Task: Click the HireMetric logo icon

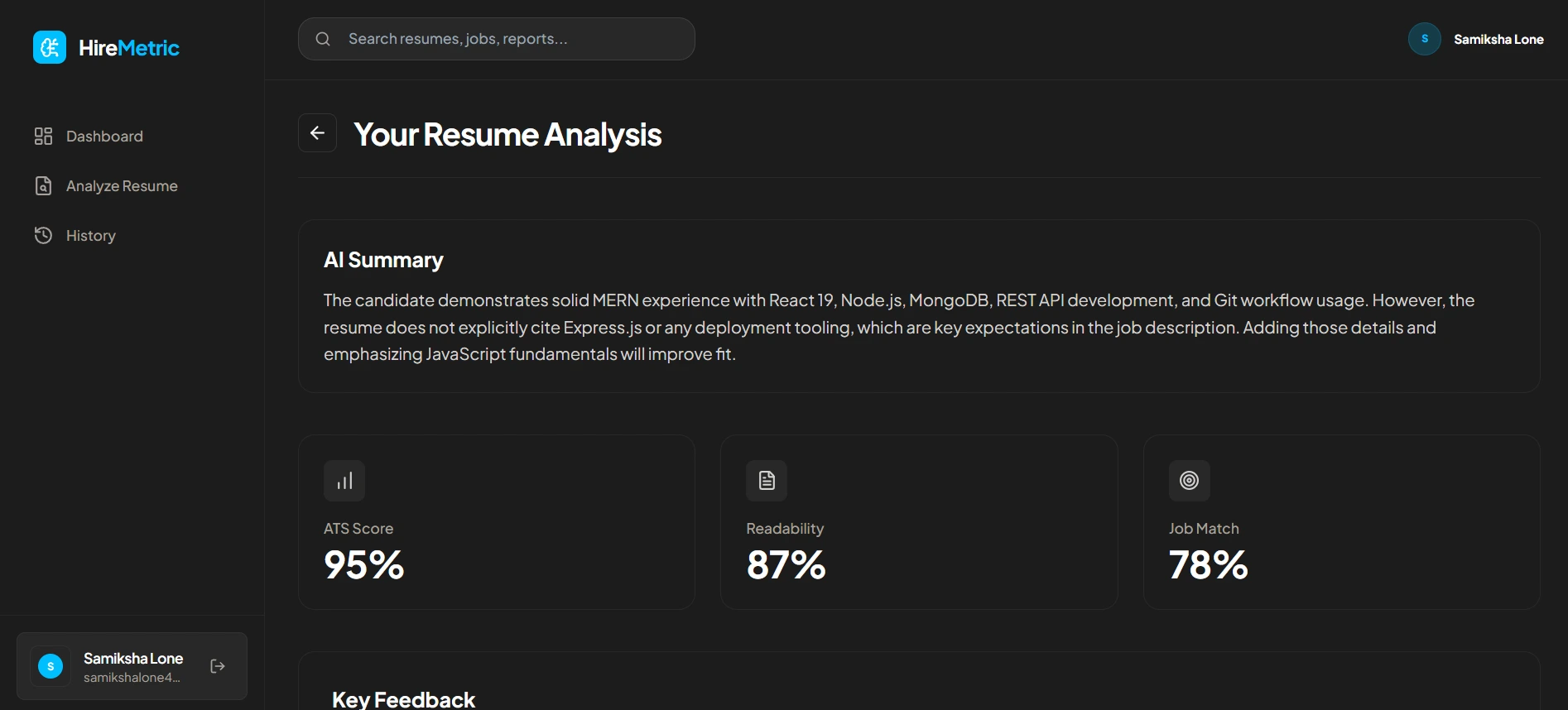Action: tap(49, 47)
